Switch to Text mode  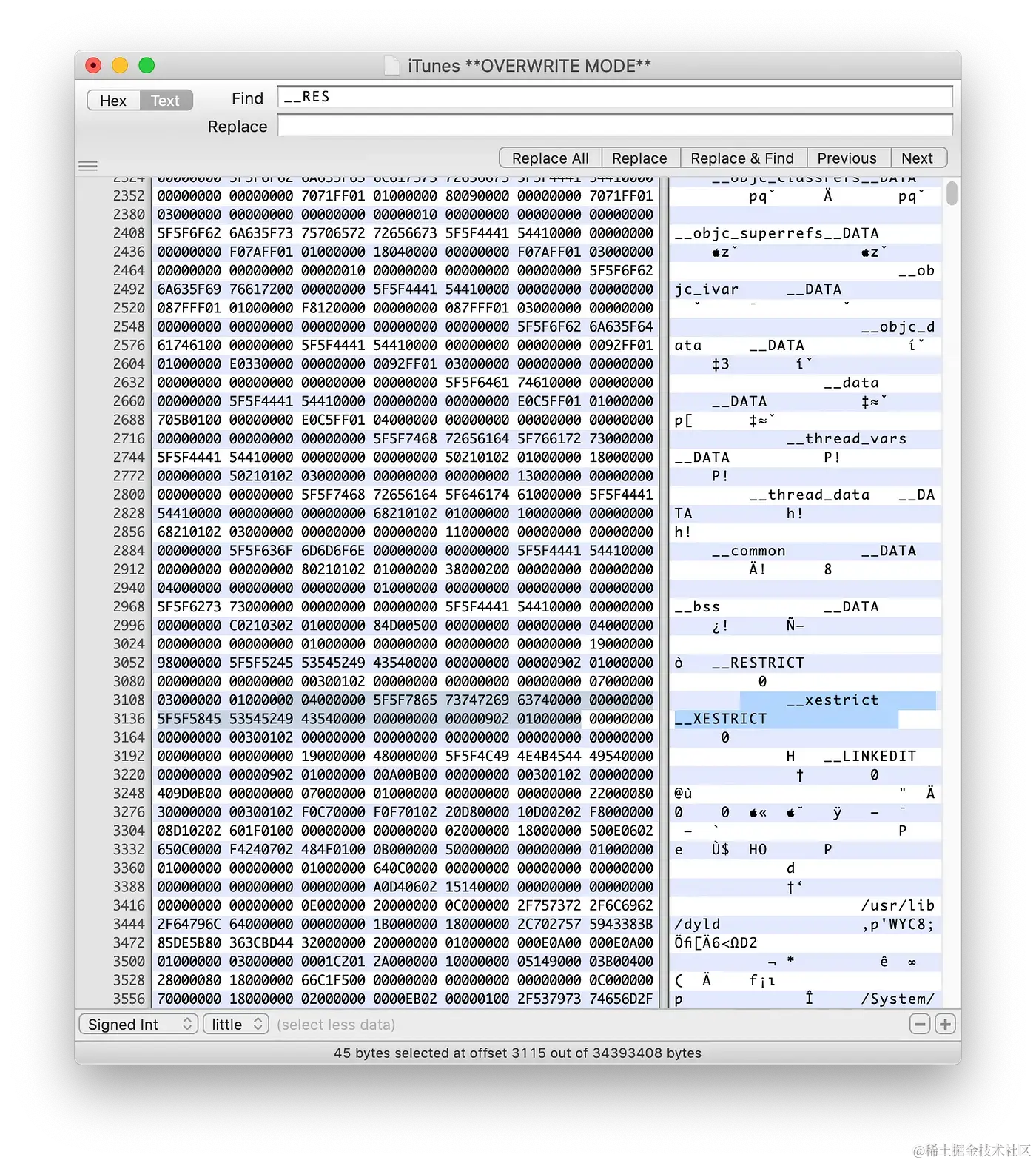(166, 101)
